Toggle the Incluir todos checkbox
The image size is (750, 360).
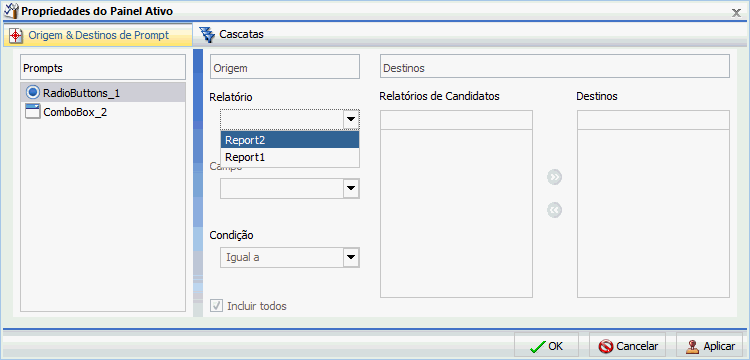coord(217,306)
